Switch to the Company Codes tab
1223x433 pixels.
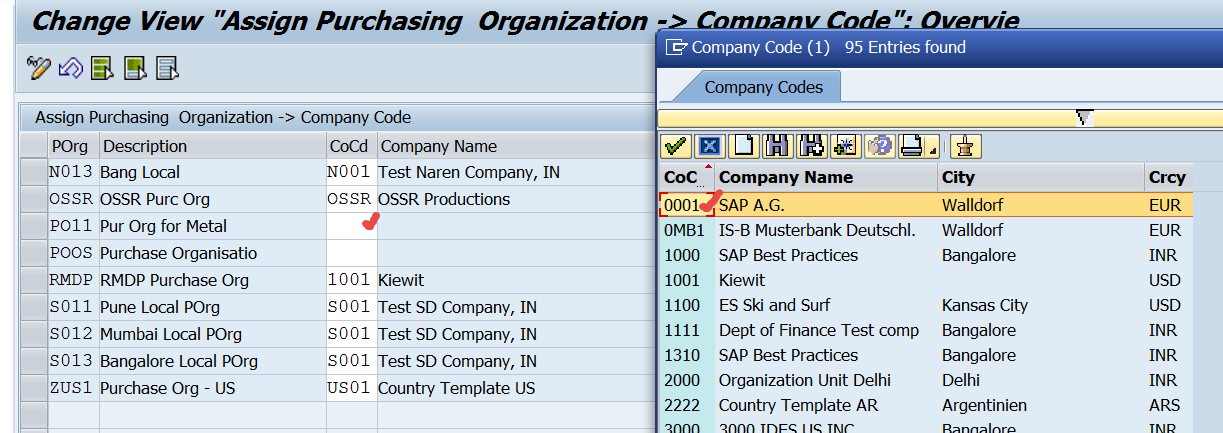coord(763,87)
